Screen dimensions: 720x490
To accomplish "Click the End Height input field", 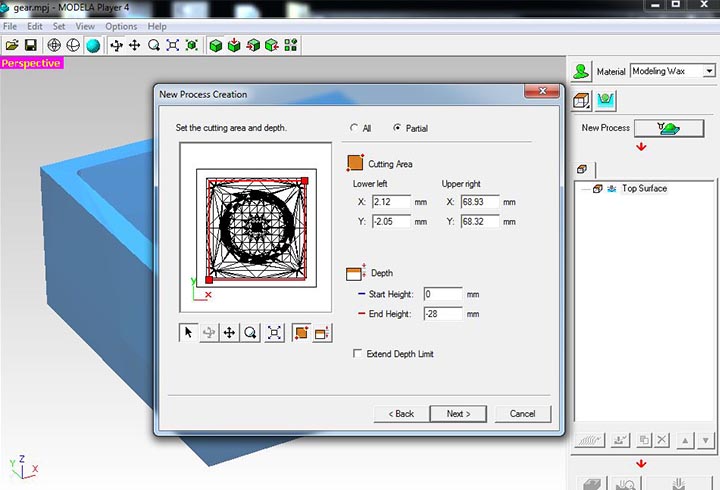I will click(443, 314).
